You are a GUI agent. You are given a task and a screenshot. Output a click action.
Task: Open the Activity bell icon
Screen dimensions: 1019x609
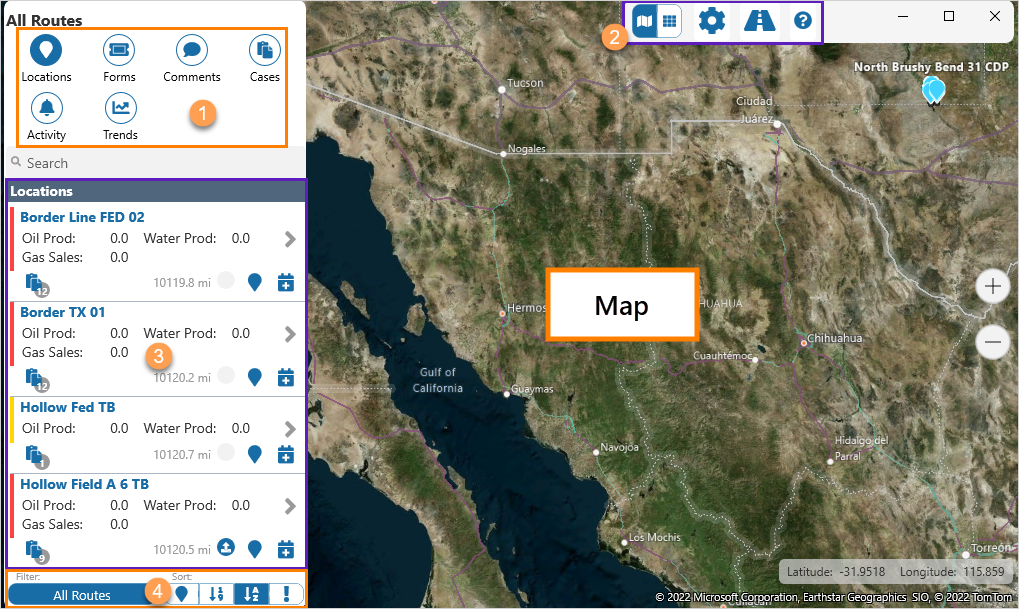pos(47,108)
